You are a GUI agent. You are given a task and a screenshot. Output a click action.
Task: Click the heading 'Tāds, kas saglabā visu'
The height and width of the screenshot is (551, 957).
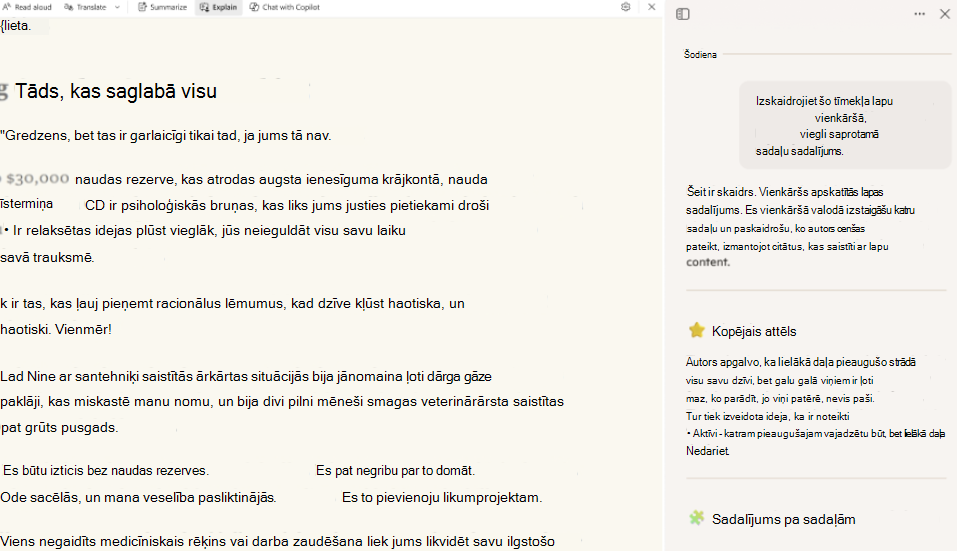click(x=116, y=91)
